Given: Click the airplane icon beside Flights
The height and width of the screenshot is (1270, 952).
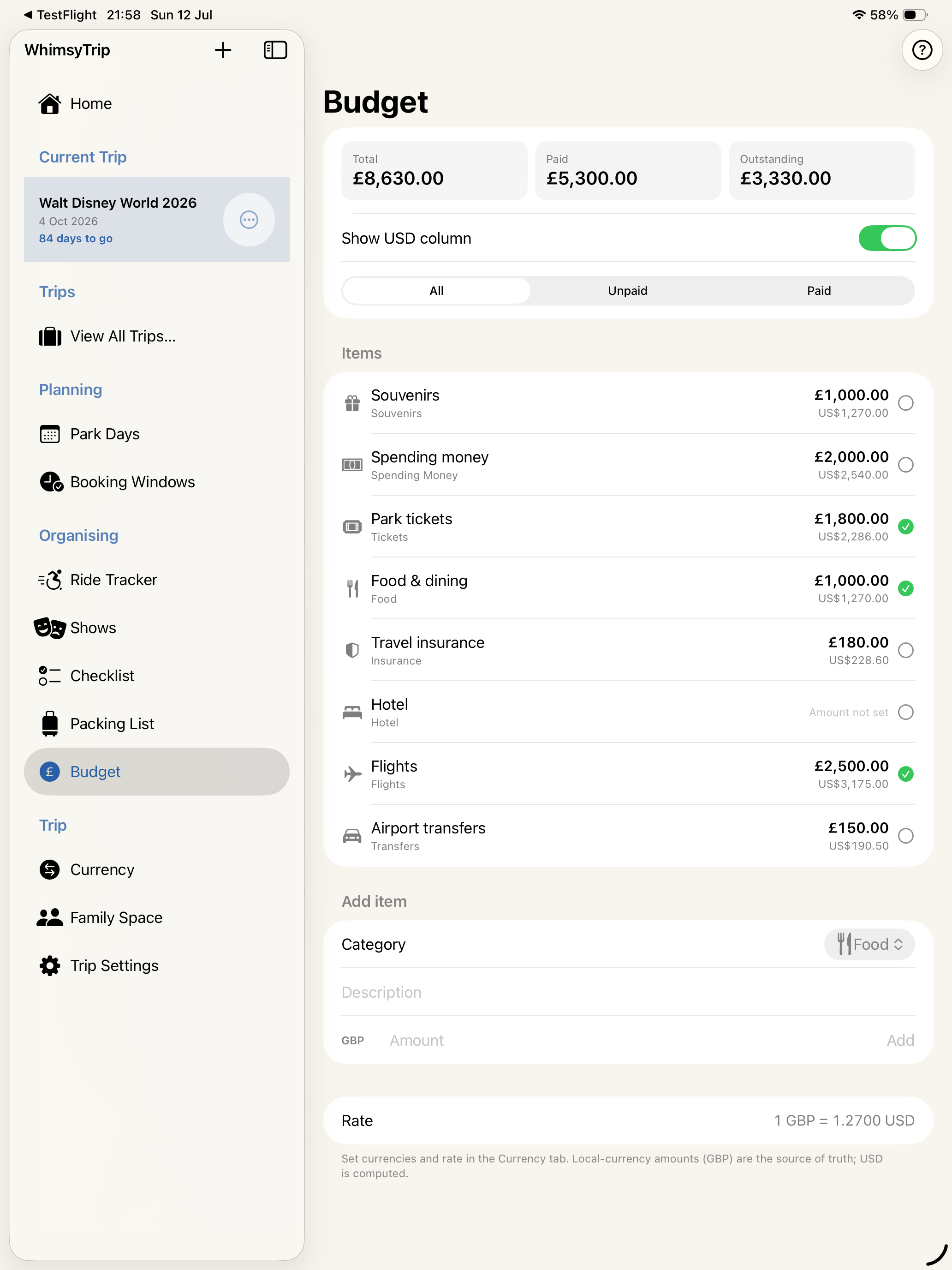Looking at the screenshot, I should point(352,774).
